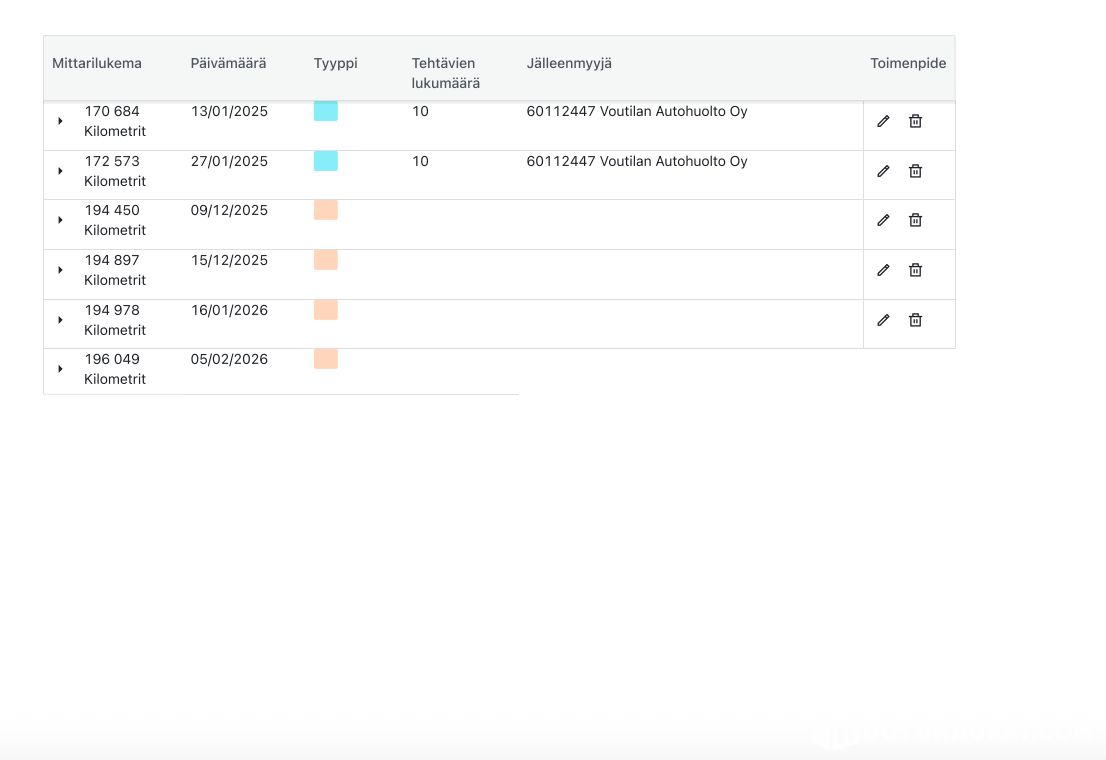Edit the 194 450 kilometrit row
Image resolution: width=1106 pixels, height=760 pixels.
tap(883, 220)
